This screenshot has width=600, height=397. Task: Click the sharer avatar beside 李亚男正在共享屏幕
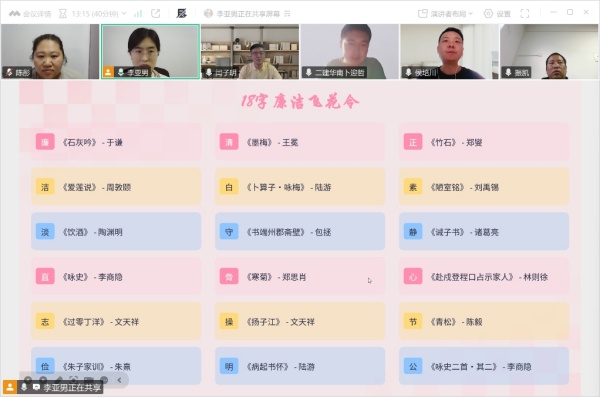[x=208, y=13]
